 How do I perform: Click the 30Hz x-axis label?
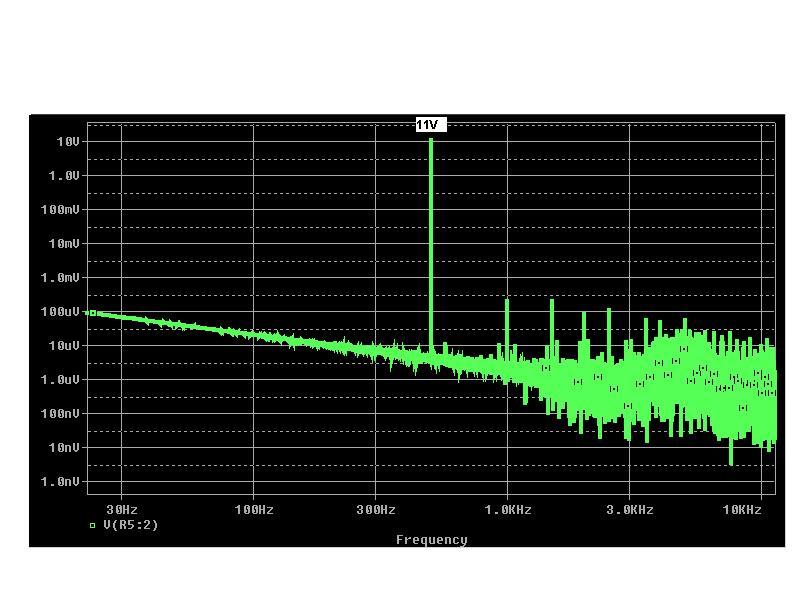121,509
